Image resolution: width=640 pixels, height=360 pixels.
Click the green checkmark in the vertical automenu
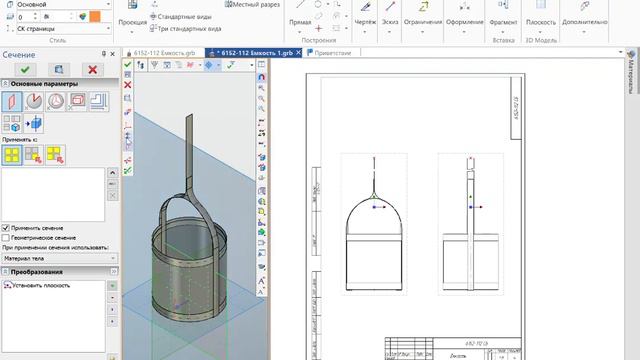[x=127, y=64]
